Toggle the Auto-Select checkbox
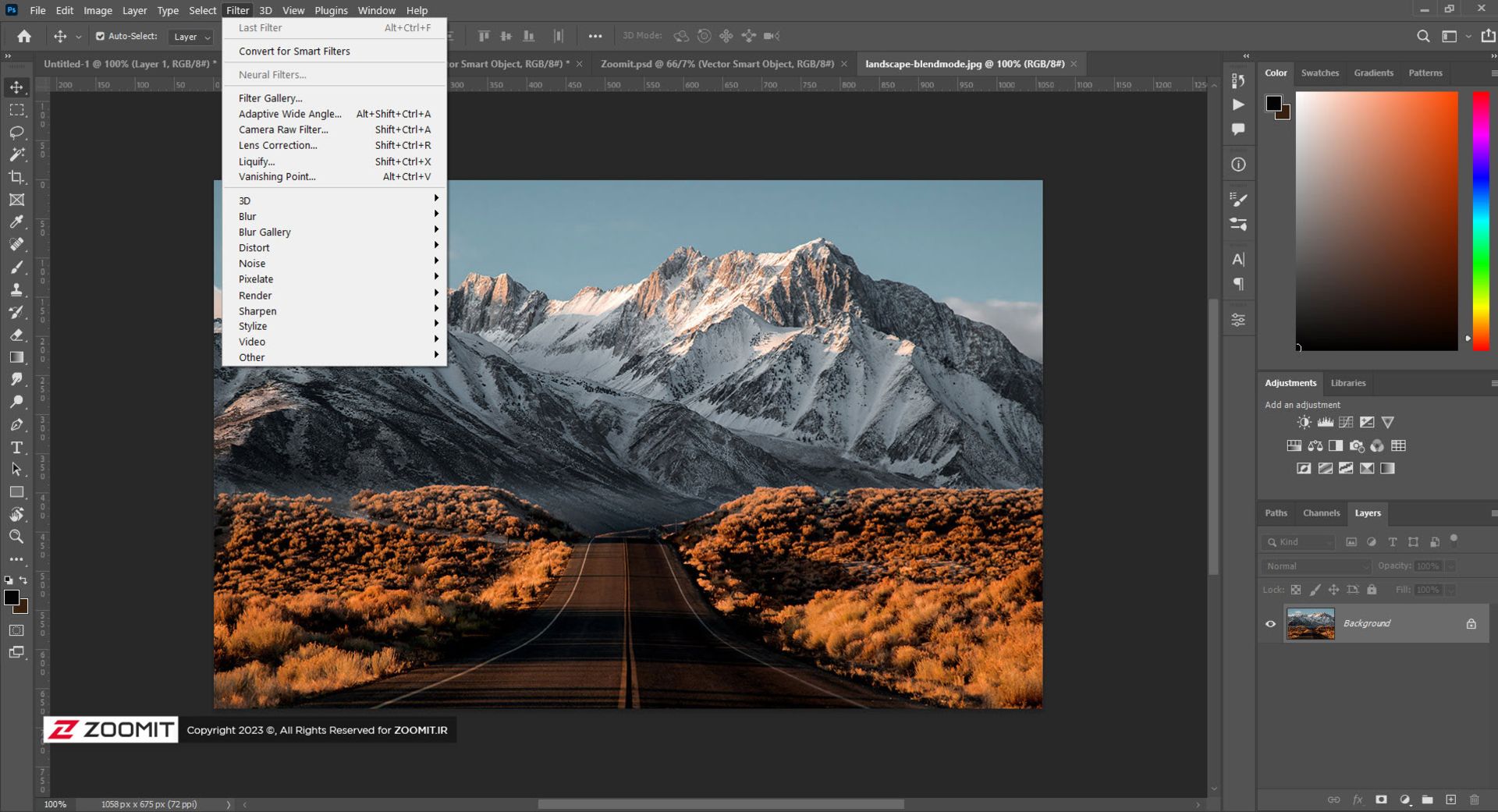This screenshot has height=812, width=1498. click(100, 36)
